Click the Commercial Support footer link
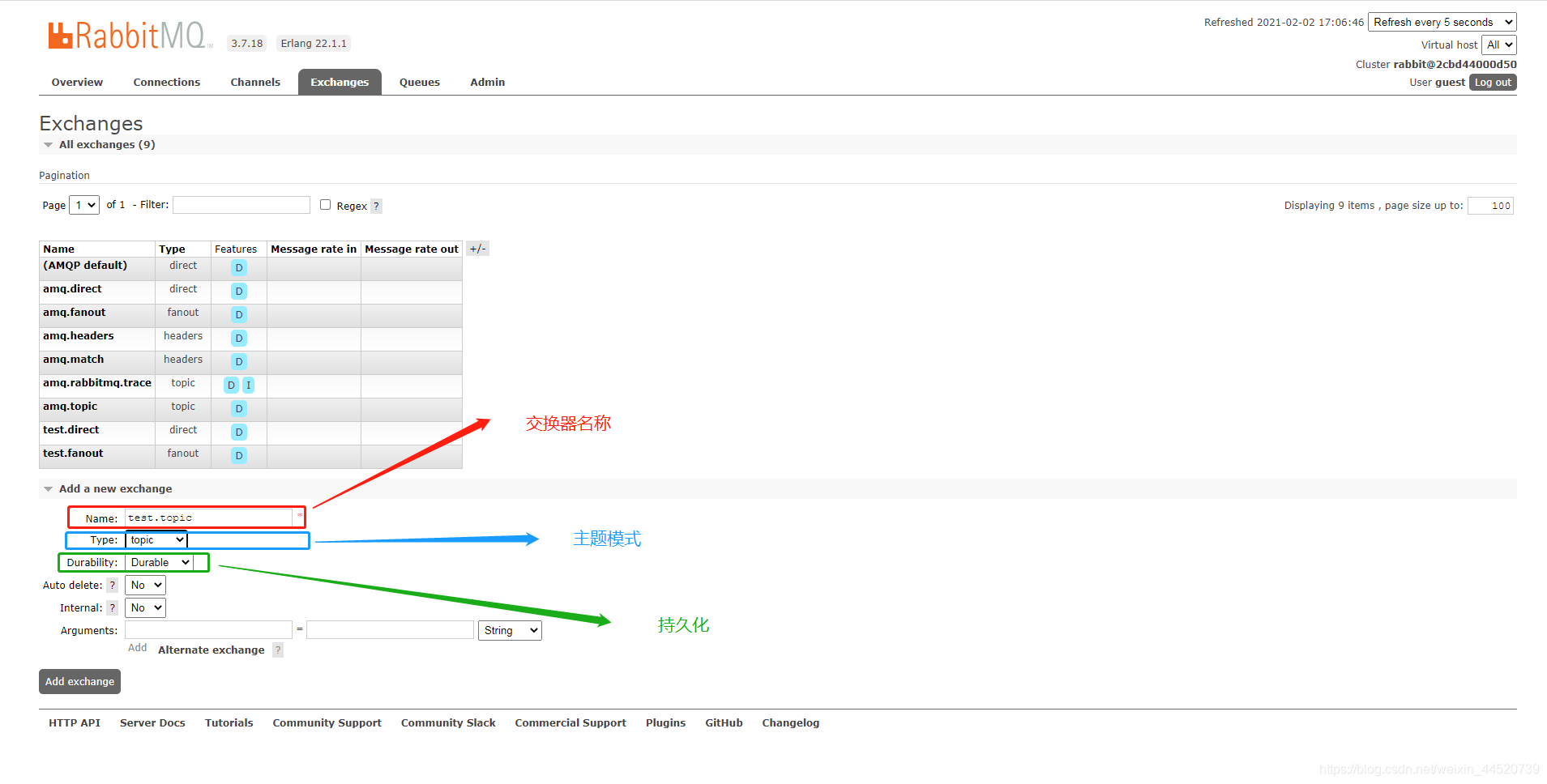 pyautogui.click(x=571, y=723)
